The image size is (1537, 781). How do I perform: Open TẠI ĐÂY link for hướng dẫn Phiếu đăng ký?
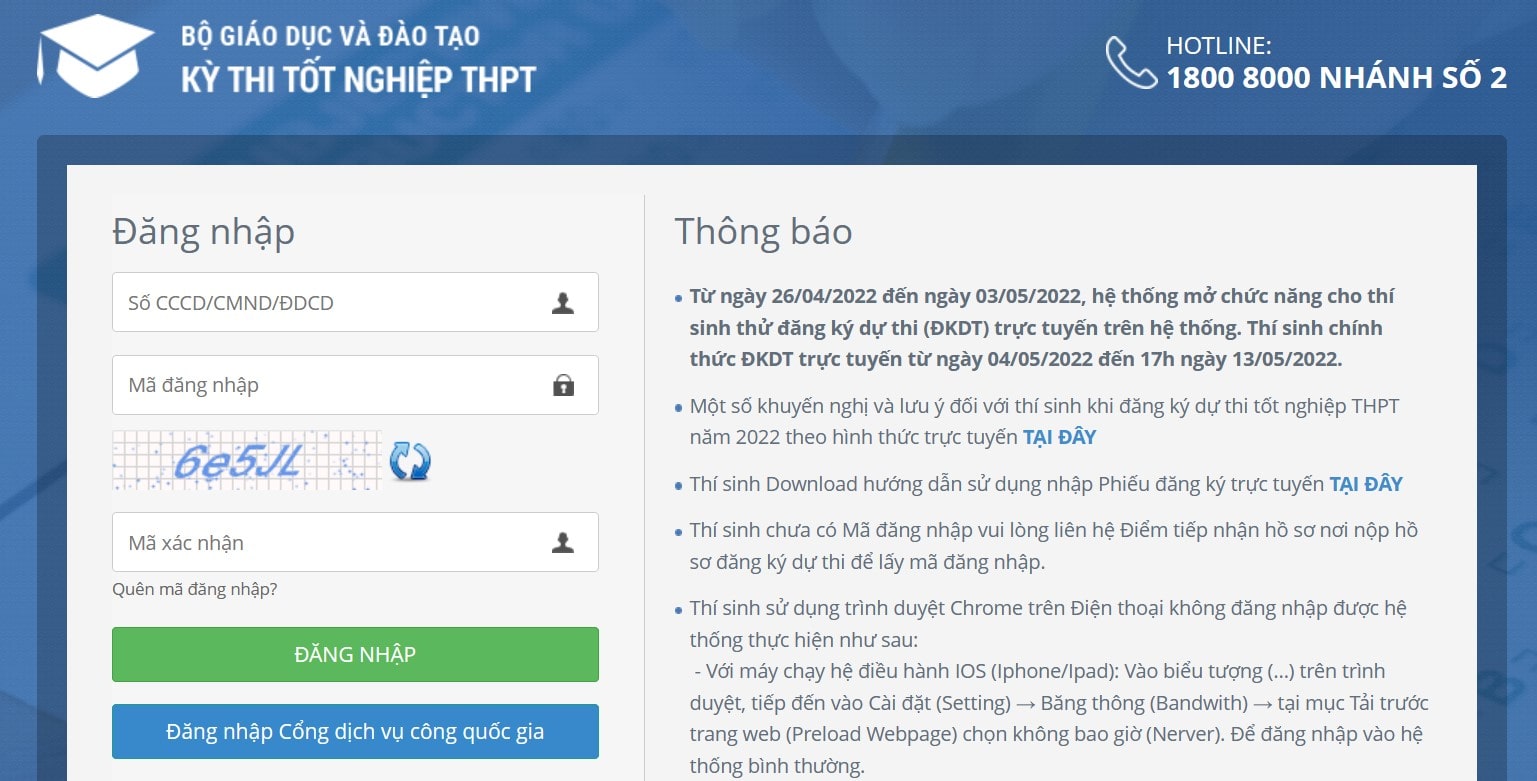pyautogui.click(x=1366, y=484)
